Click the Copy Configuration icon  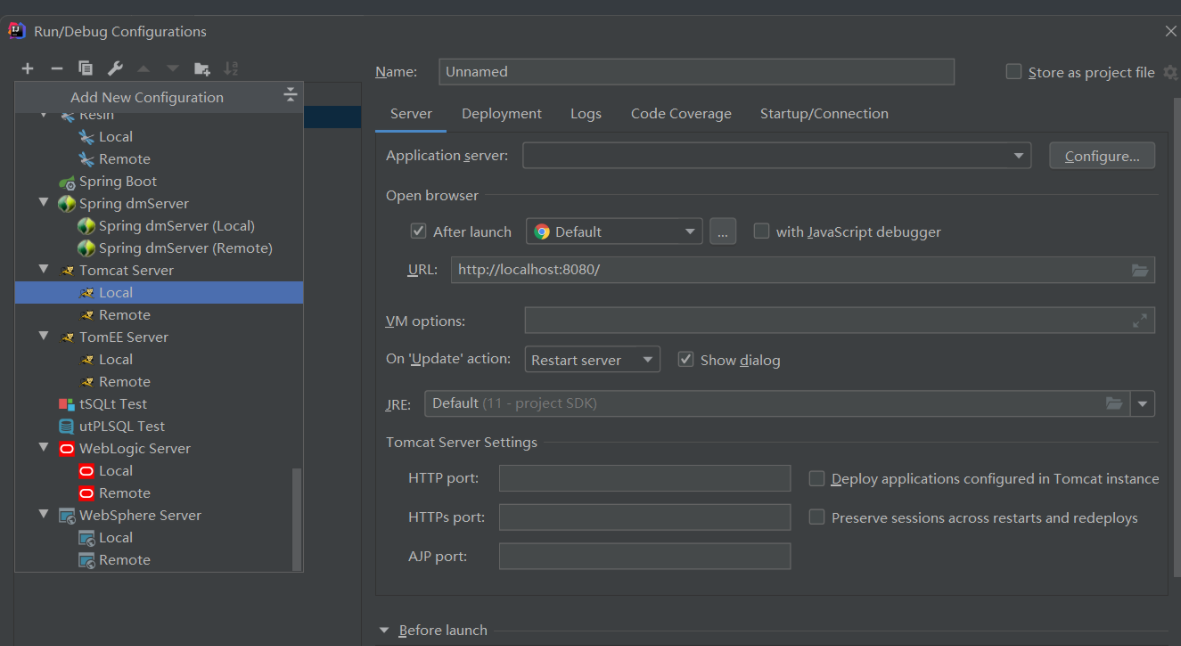86,68
